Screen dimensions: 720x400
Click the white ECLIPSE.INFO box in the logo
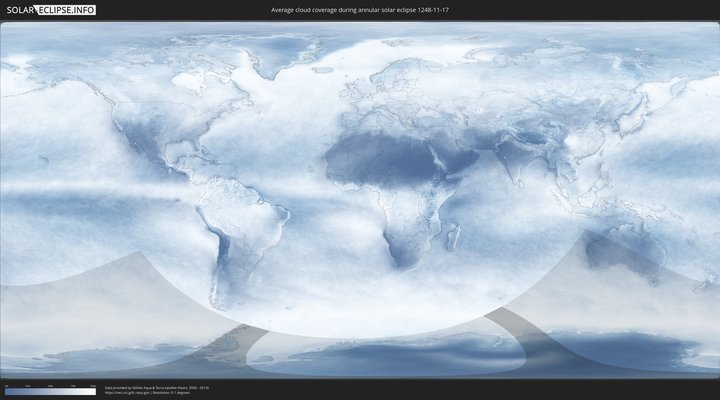tap(66, 10)
